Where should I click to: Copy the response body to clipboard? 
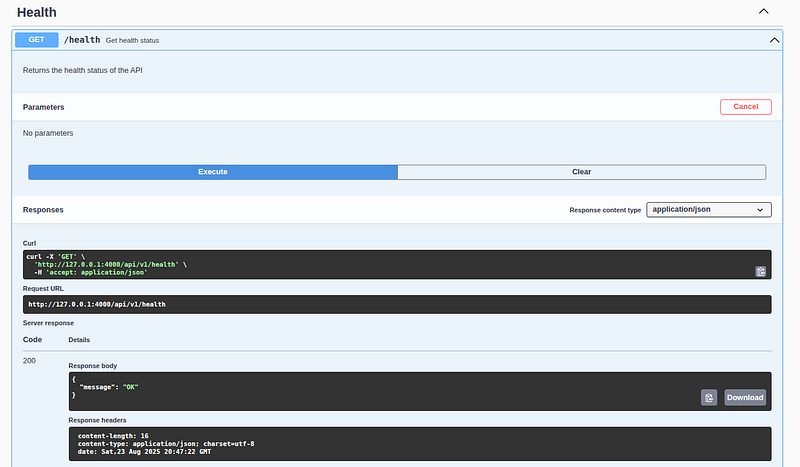pos(709,398)
